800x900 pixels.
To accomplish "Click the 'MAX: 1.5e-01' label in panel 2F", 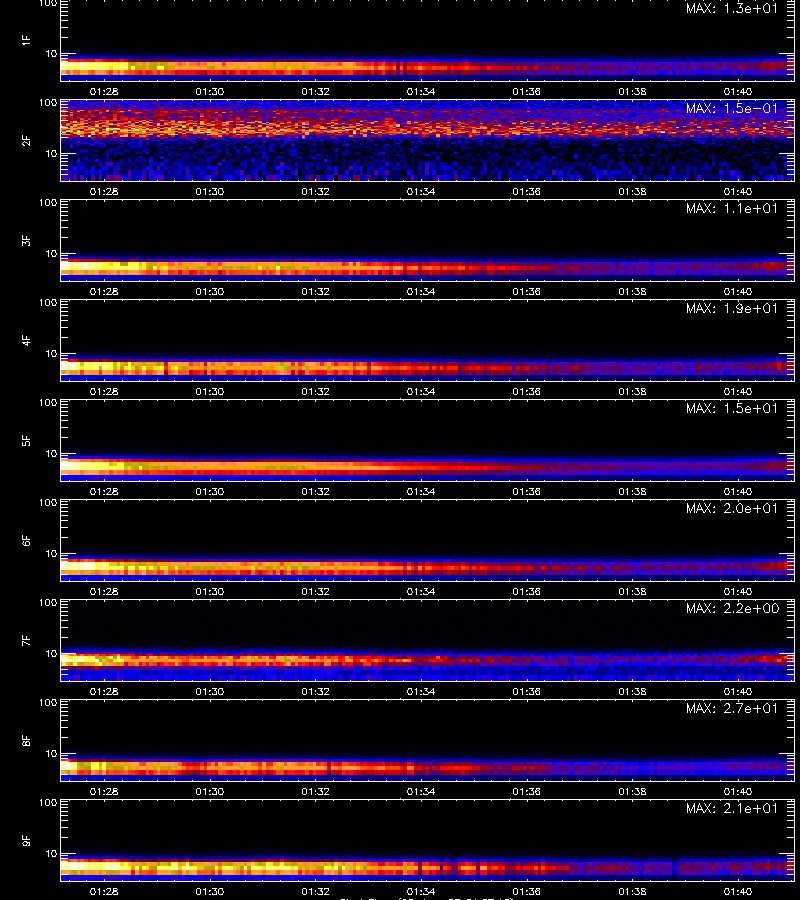I will coord(732,108).
